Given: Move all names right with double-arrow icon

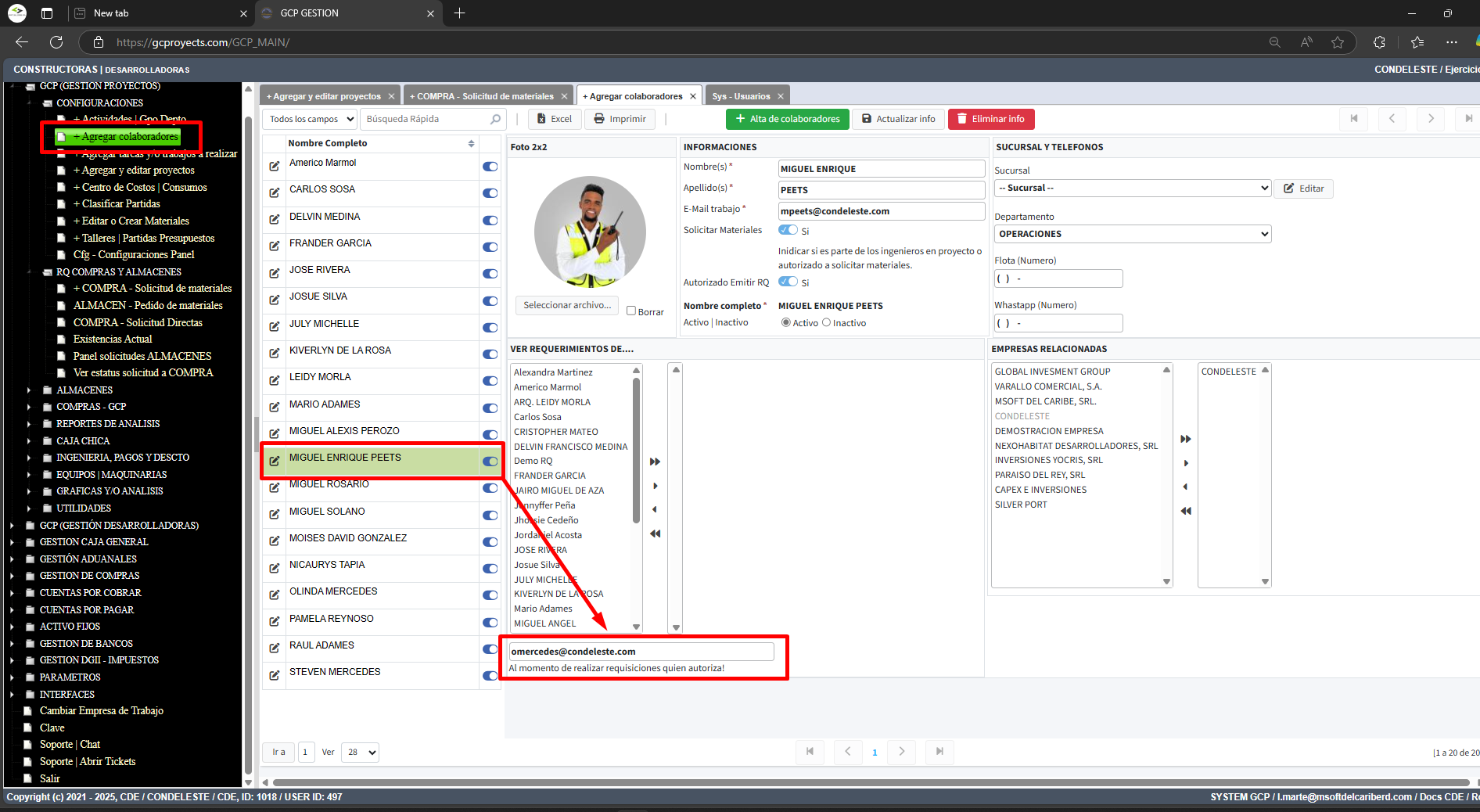Looking at the screenshot, I should (655, 462).
